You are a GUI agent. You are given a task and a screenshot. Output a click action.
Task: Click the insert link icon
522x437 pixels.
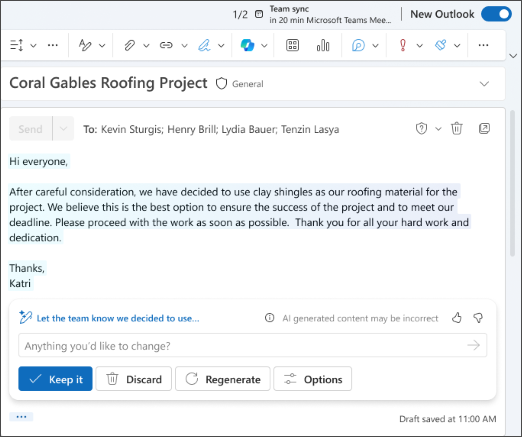point(166,45)
